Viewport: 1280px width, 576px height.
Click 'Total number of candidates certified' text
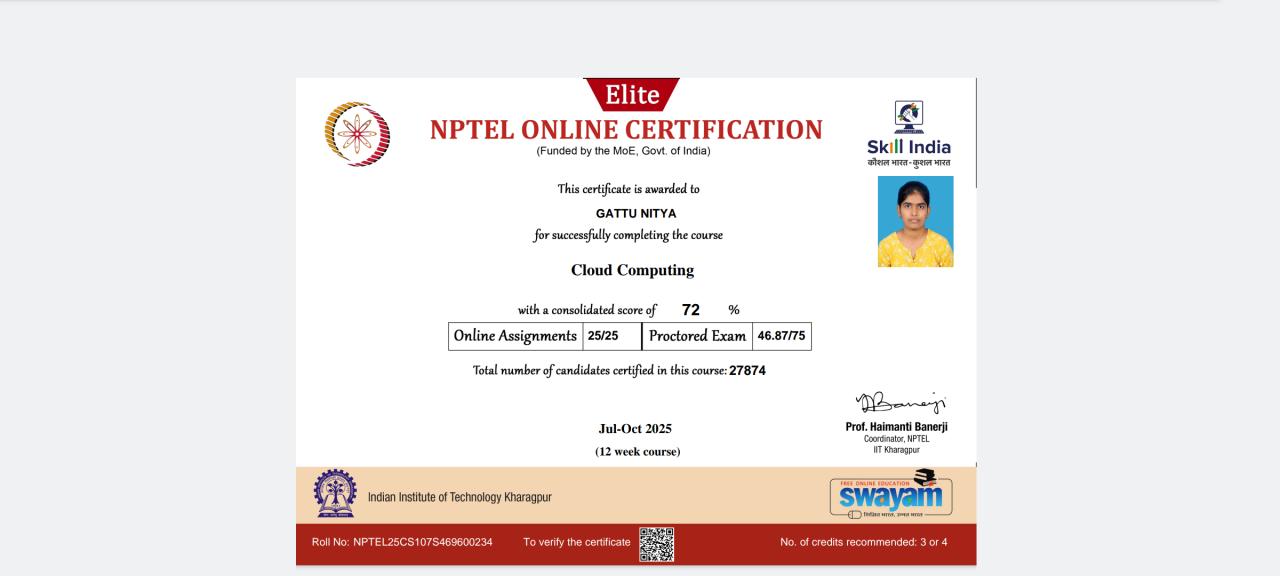point(600,371)
